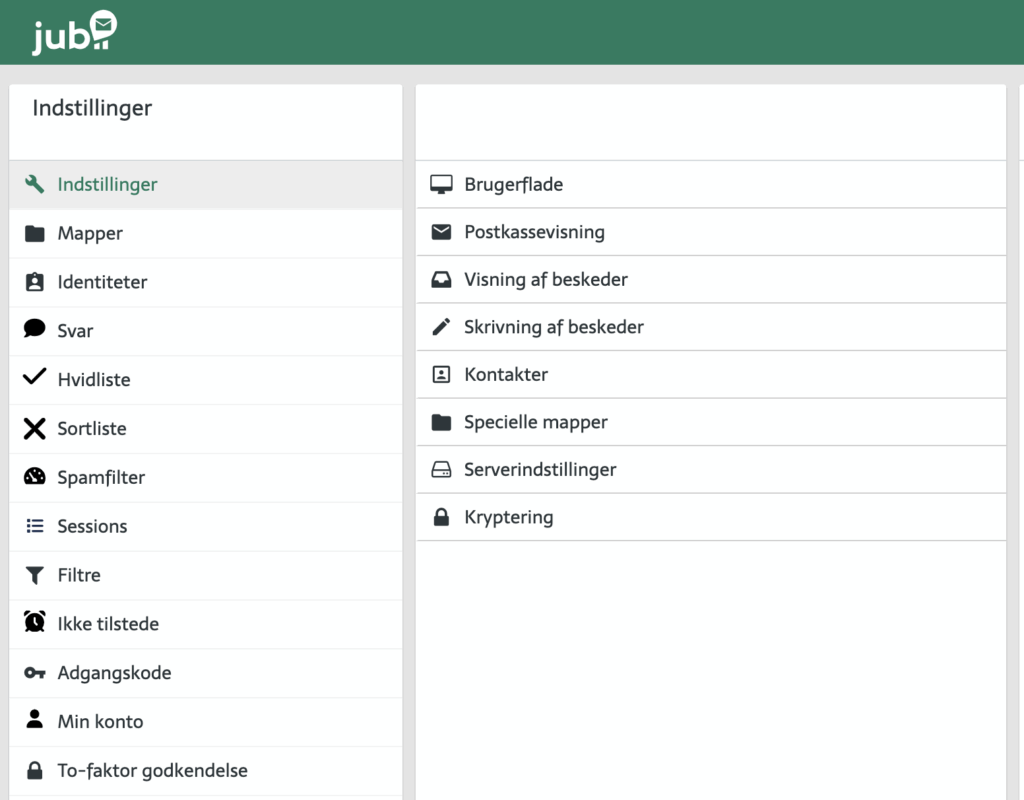Click the wrench icon beside Indstillinger
Image resolution: width=1024 pixels, height=800 pixels.
pyautogui.click(x=35, y=185)
